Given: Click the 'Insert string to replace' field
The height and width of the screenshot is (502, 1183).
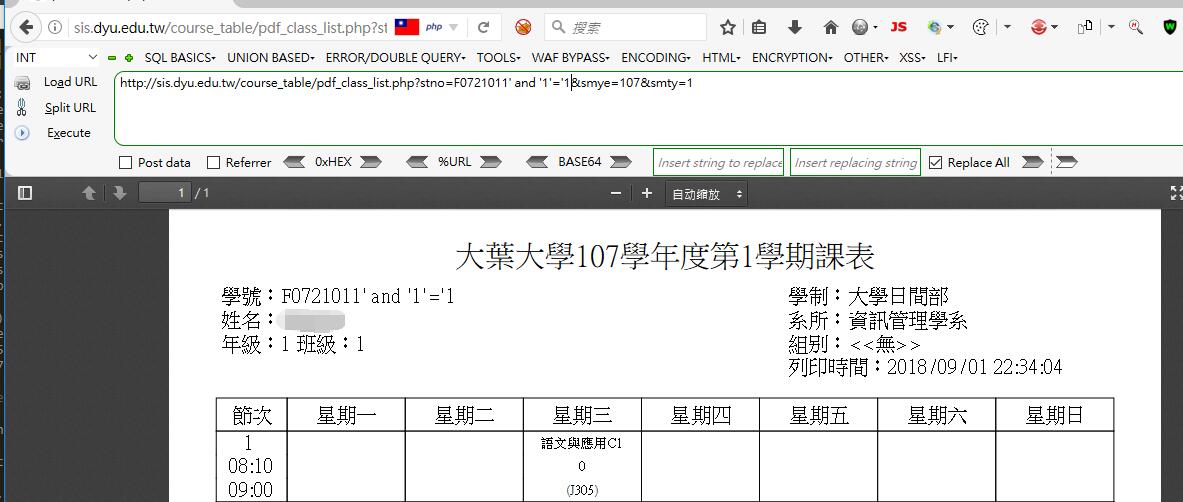Looking at the screenshot, I should click(x=718, y=162).
